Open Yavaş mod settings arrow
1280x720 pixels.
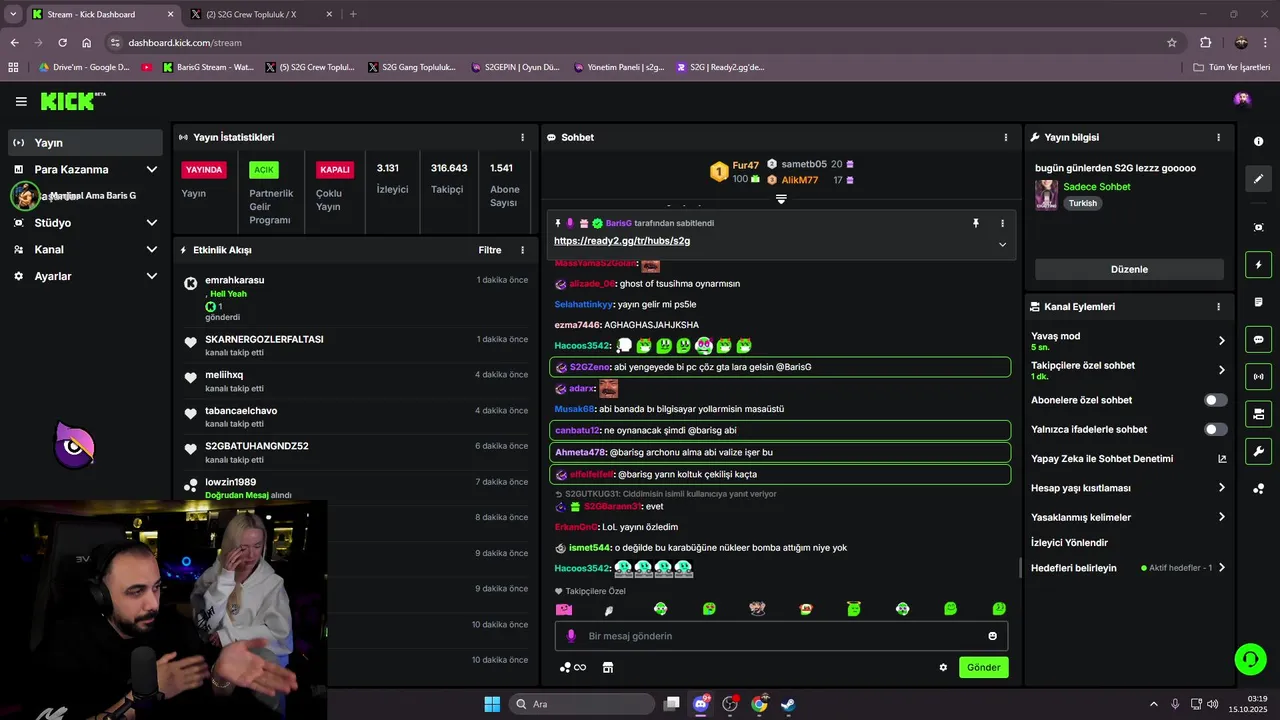(1221, 341)
